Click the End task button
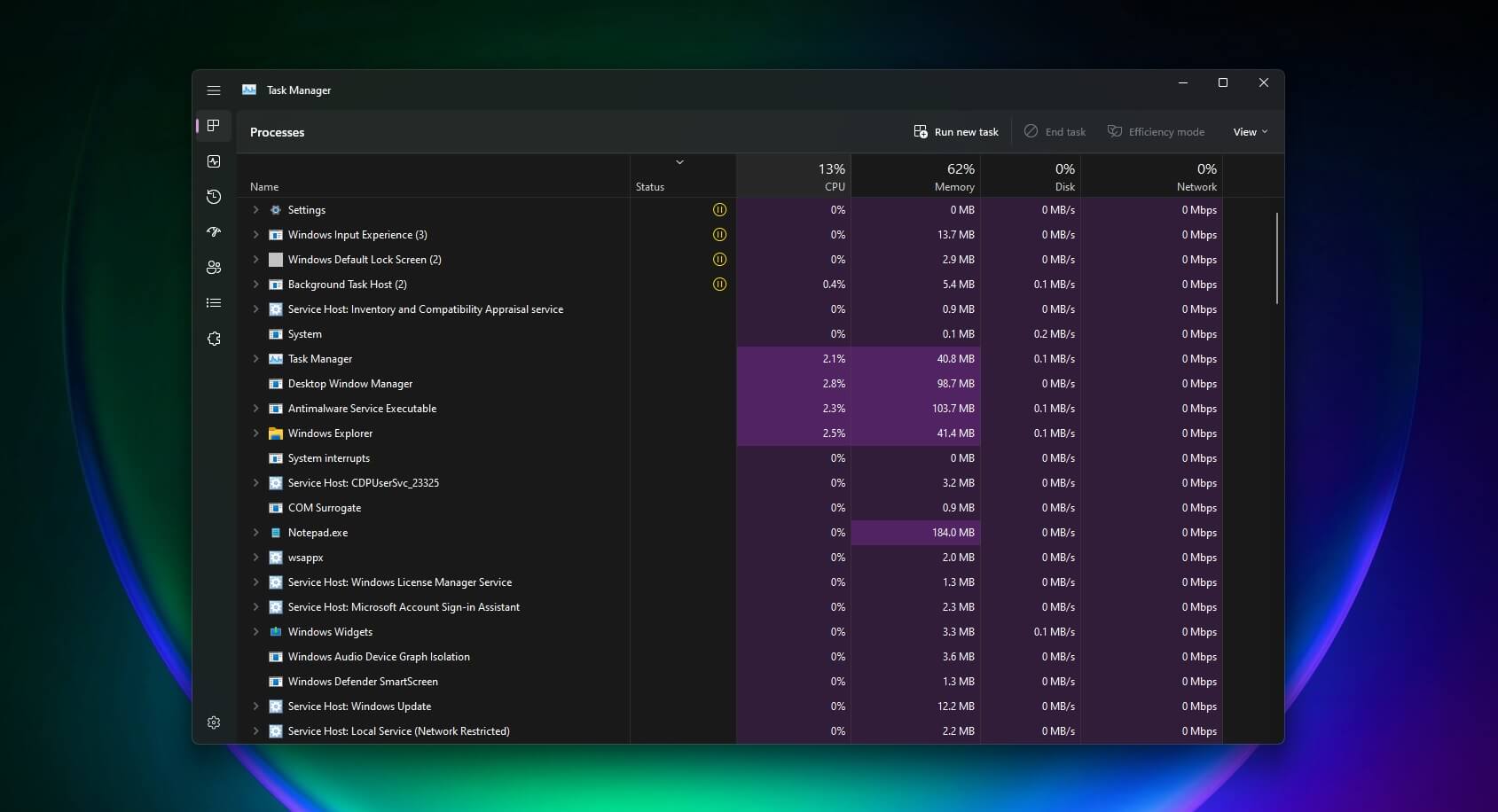Viewport: 1498px width, 812px height. tap(1055, 131)
